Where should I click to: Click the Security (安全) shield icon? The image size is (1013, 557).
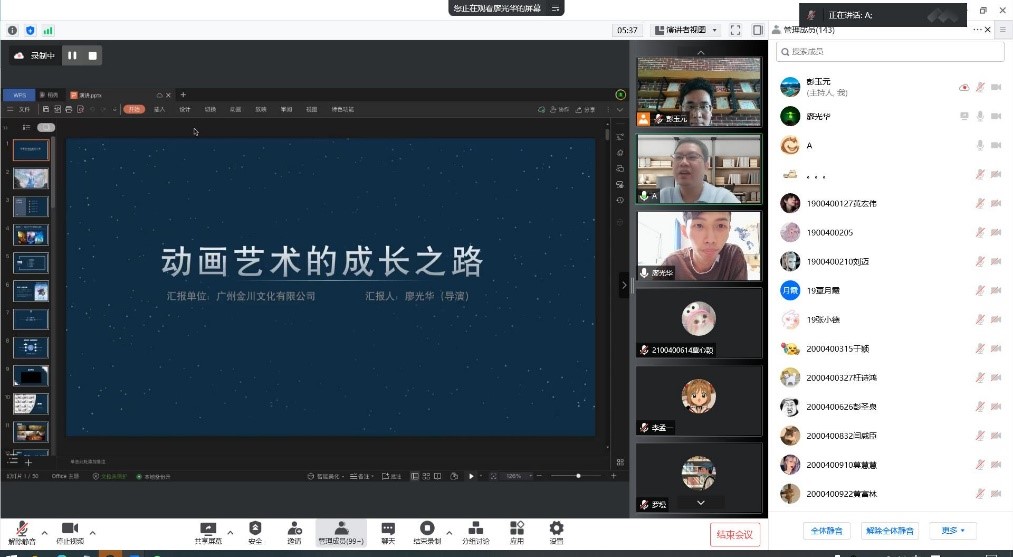[255, 531]
